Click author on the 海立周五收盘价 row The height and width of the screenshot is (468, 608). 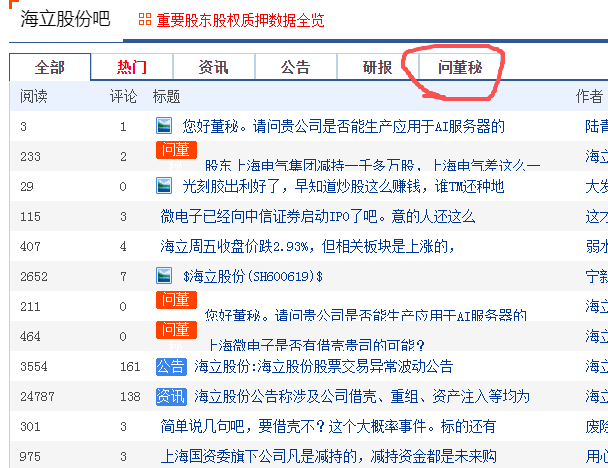[596, 246]
